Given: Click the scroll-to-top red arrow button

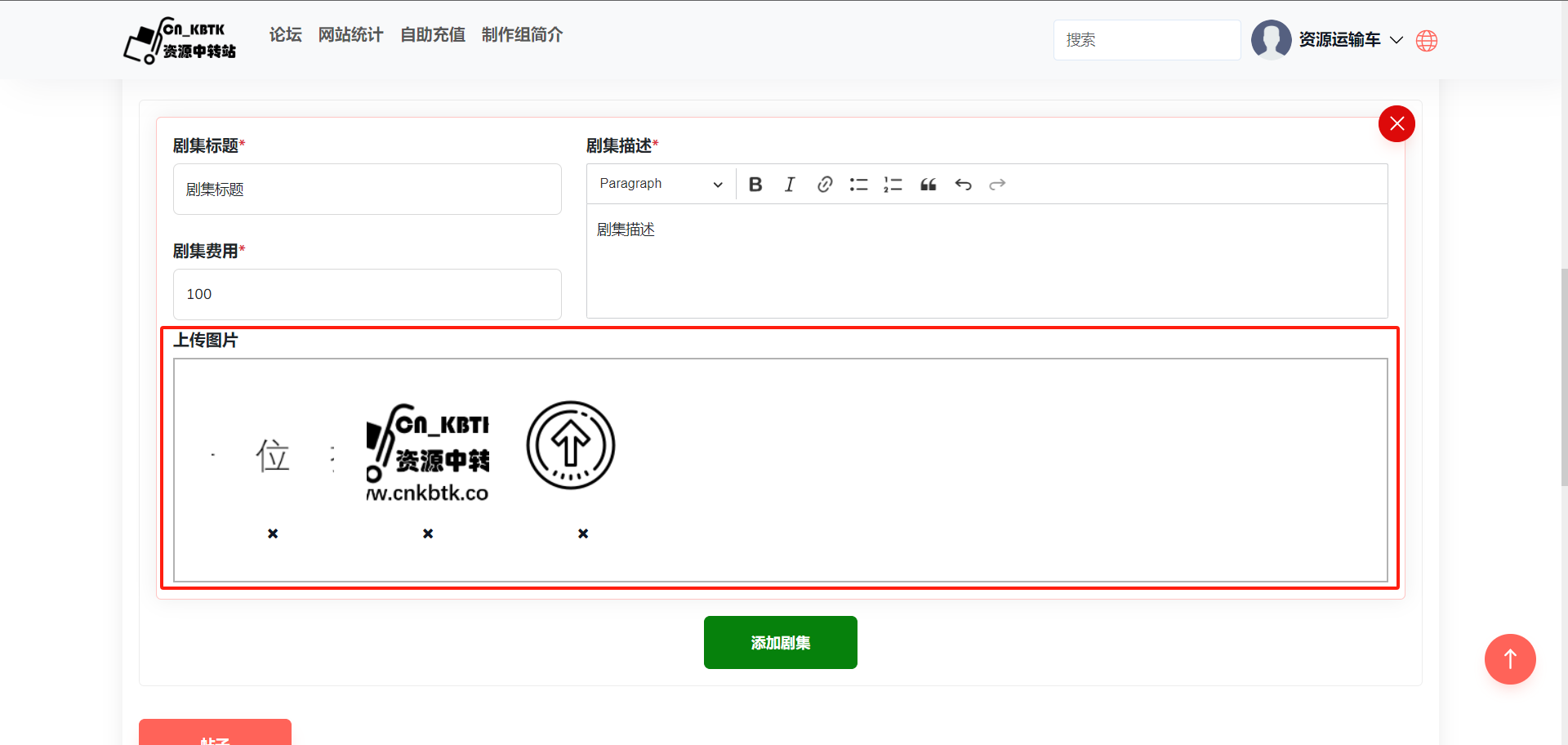Looking at the screenshot, I should (1510, 659).
